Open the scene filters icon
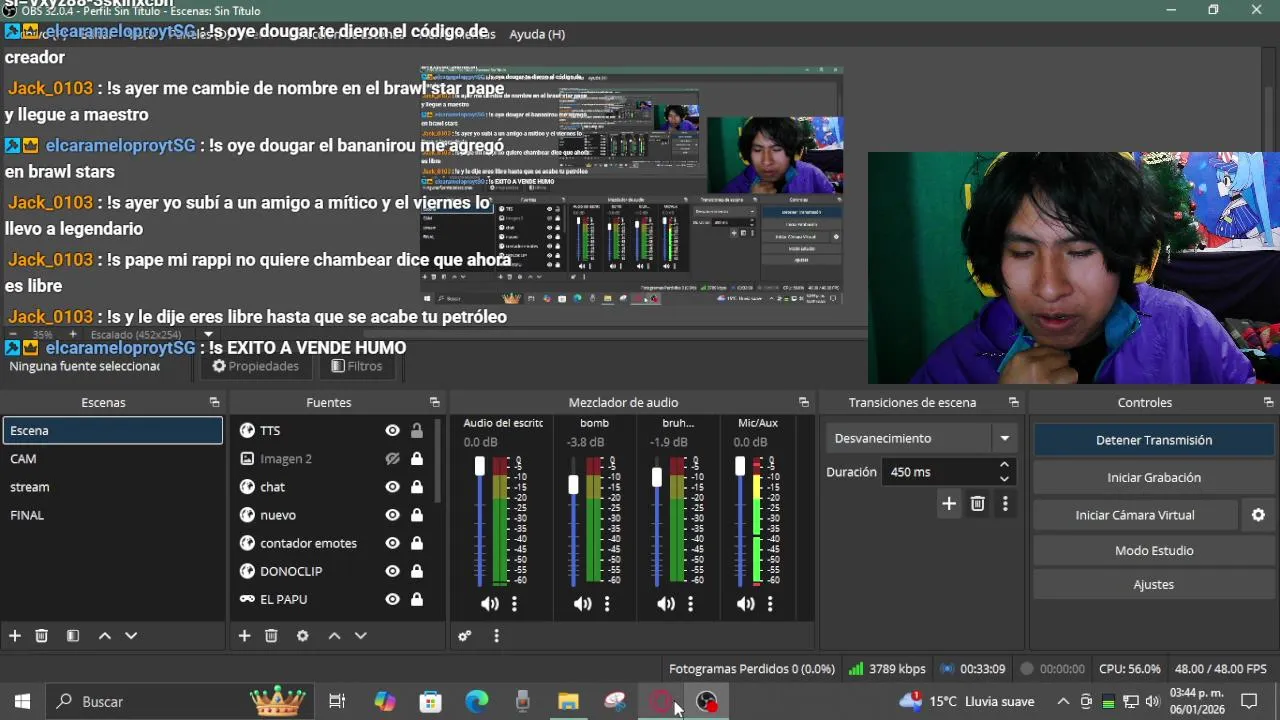 tap(73, 636)
